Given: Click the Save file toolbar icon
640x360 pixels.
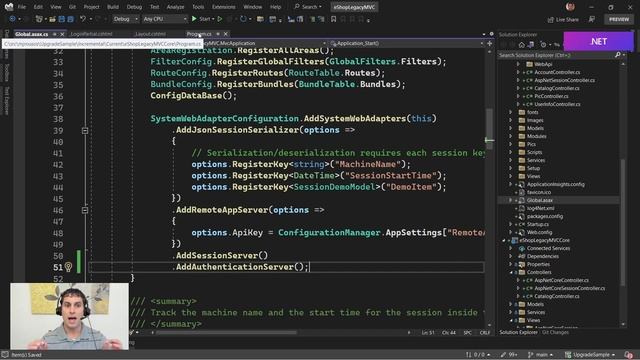Looking at the screenshot, I should pyautogui.click(x=62, y=19).
